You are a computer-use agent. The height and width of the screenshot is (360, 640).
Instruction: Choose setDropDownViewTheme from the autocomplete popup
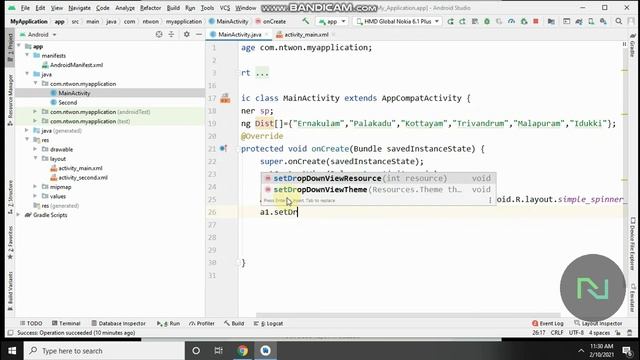click(x=378, y=189)
